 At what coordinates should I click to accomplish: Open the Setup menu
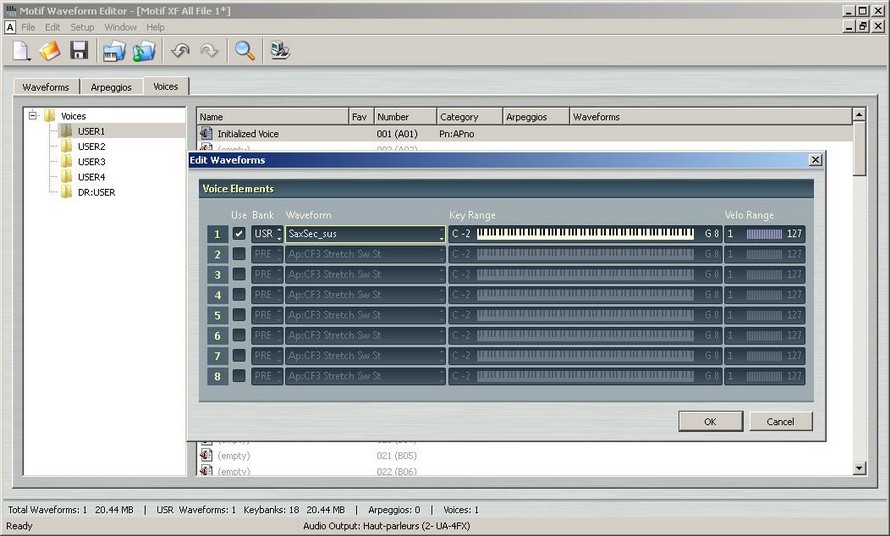click(82, 27)
